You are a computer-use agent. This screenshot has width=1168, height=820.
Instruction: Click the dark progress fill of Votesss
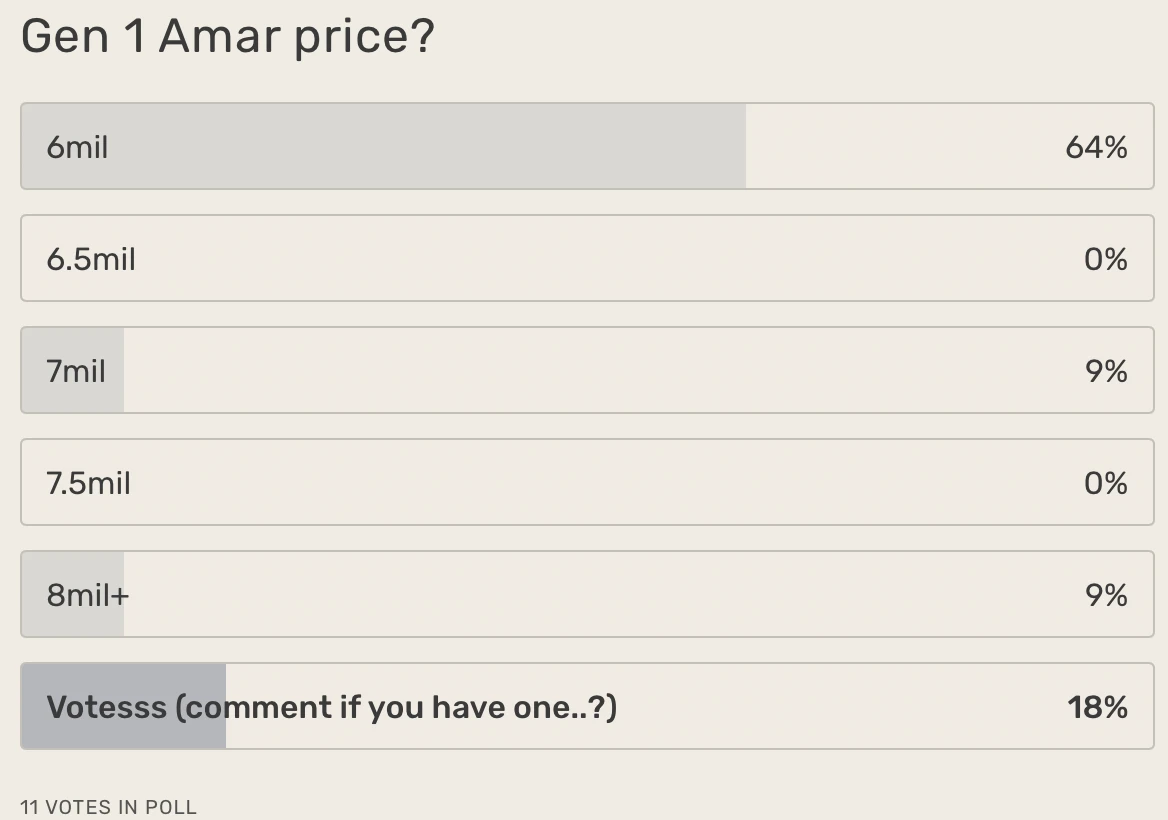pyautogui.click(x=120, y=706)
